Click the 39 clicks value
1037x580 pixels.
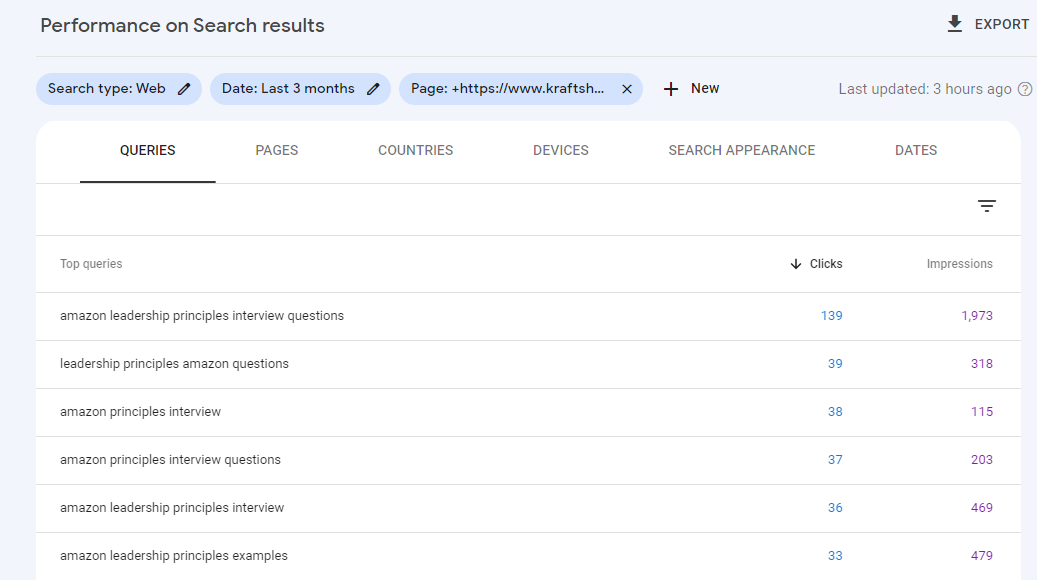(x=835, y=364)
